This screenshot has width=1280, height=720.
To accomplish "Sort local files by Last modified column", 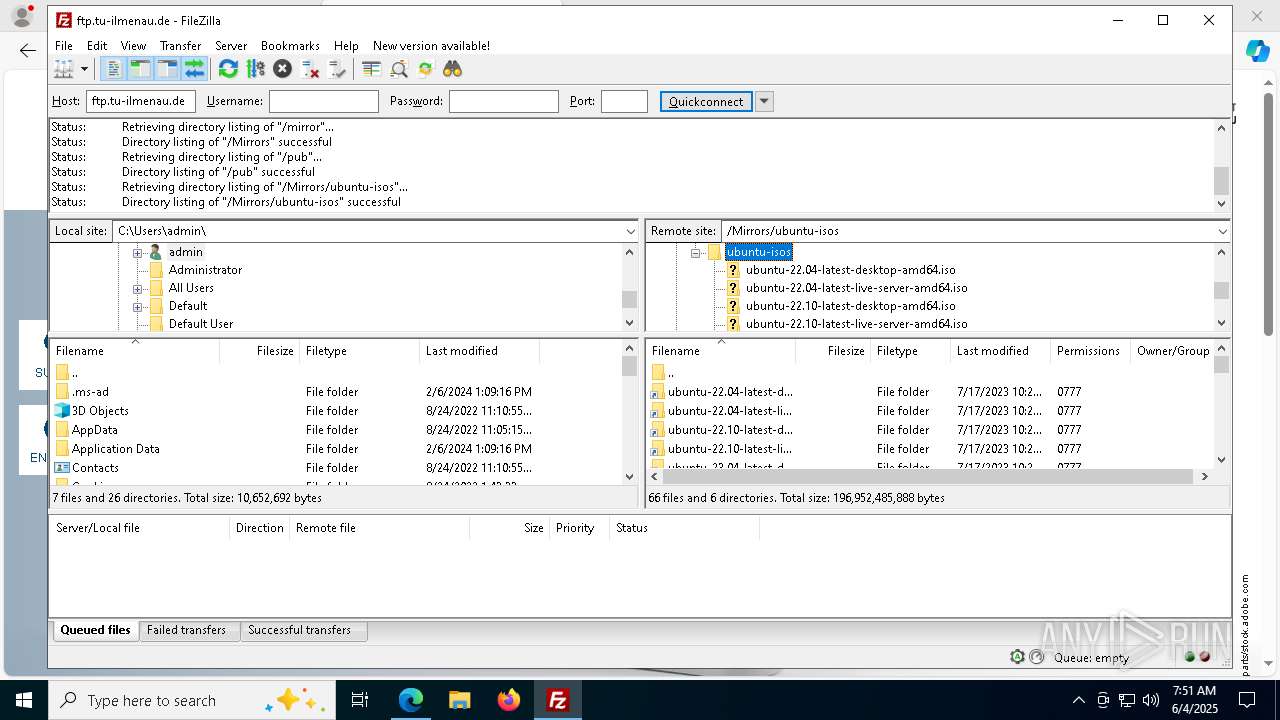I will pyautogui.click(x=479, y=351).
